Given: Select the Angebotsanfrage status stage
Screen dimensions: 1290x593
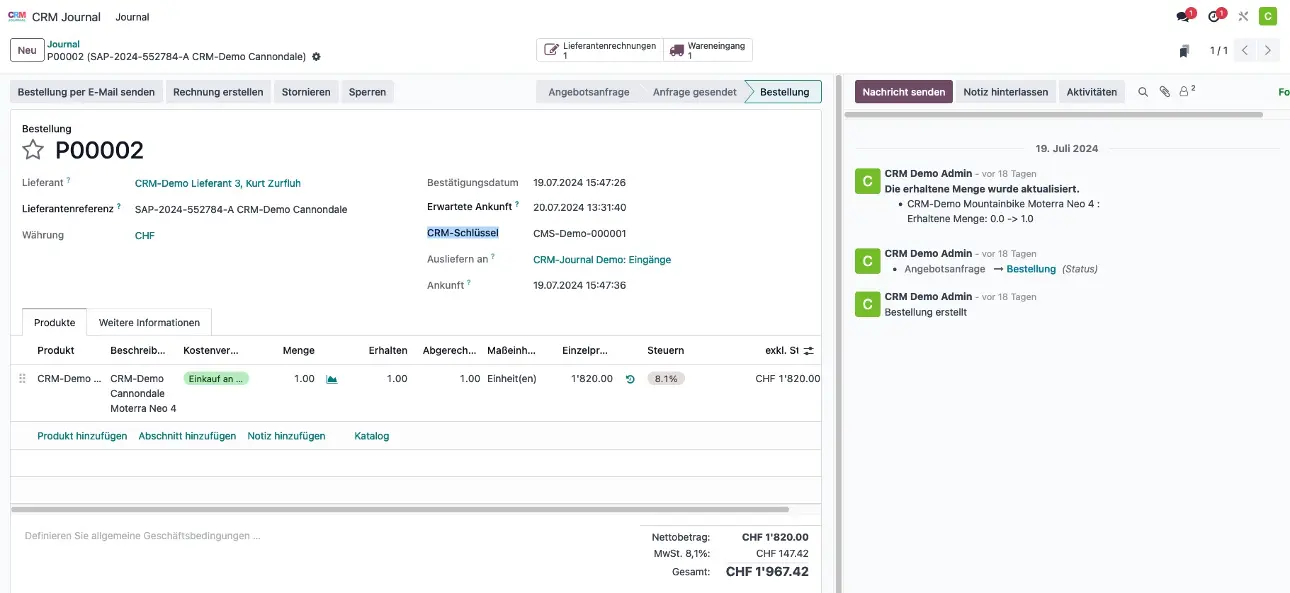Looking at the screenshot, I should click(x=588, y=92).
